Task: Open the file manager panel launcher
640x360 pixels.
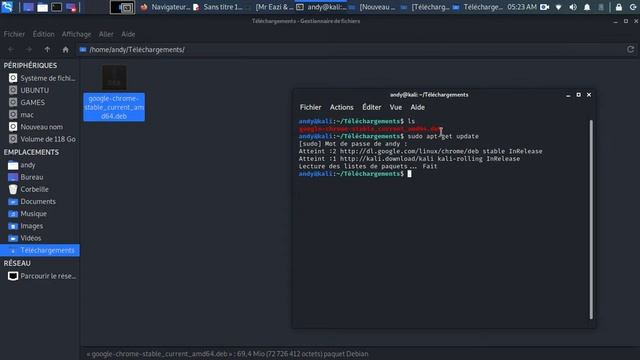Action: pos(42,7)
